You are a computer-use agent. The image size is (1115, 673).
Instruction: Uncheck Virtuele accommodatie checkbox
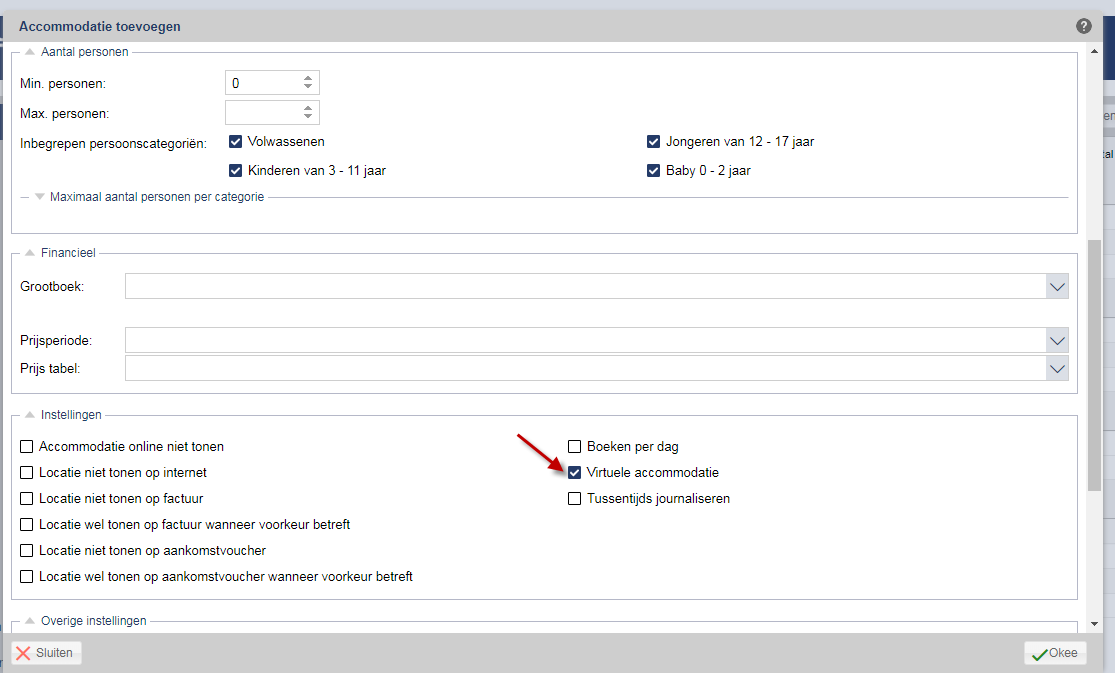(575, 472)
